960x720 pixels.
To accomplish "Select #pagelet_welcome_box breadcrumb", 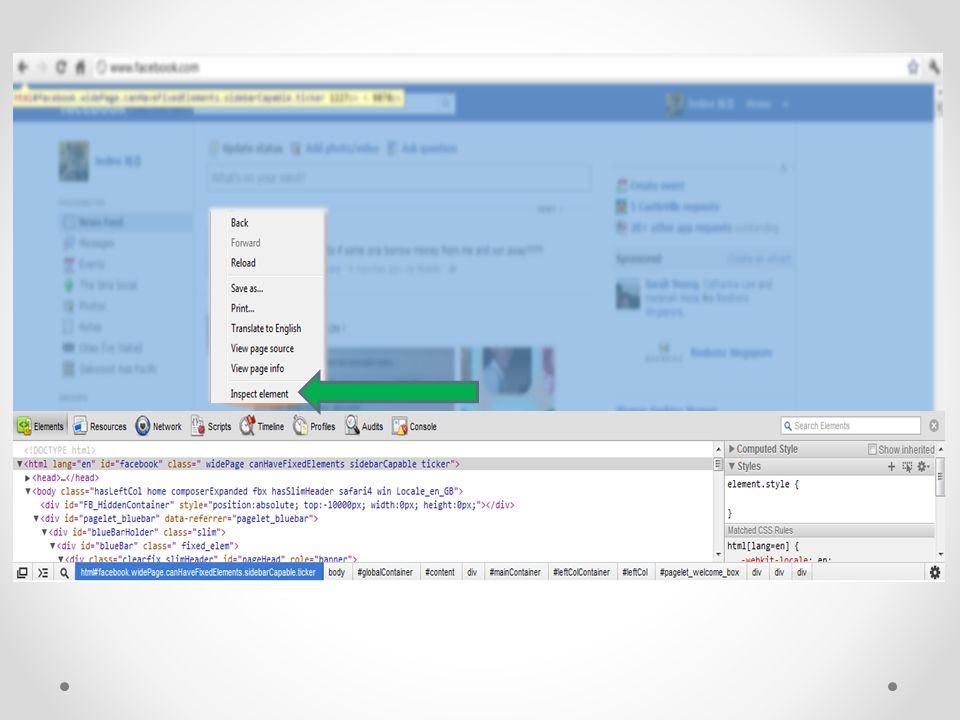I will [699, 572].
